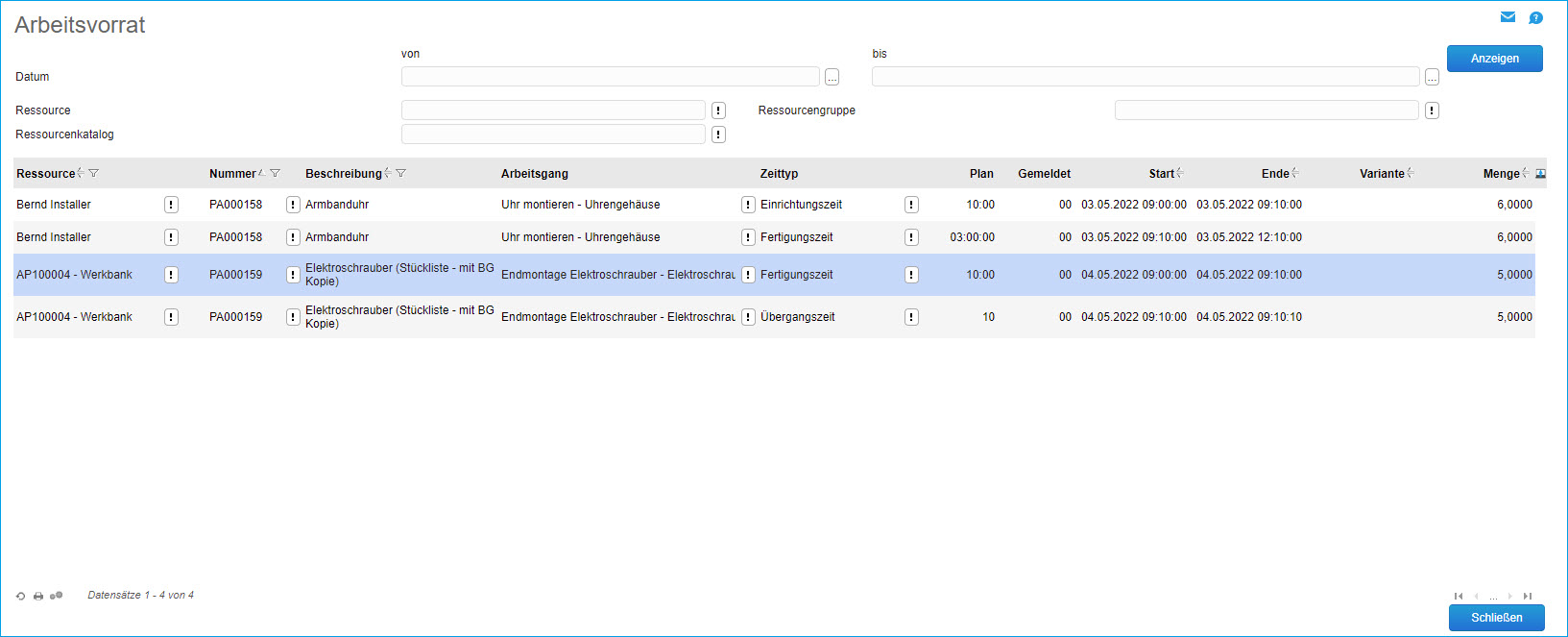Click into the Ressource filter input field
This screenshot has width=1568, height=637.
[x=553, y=110]
